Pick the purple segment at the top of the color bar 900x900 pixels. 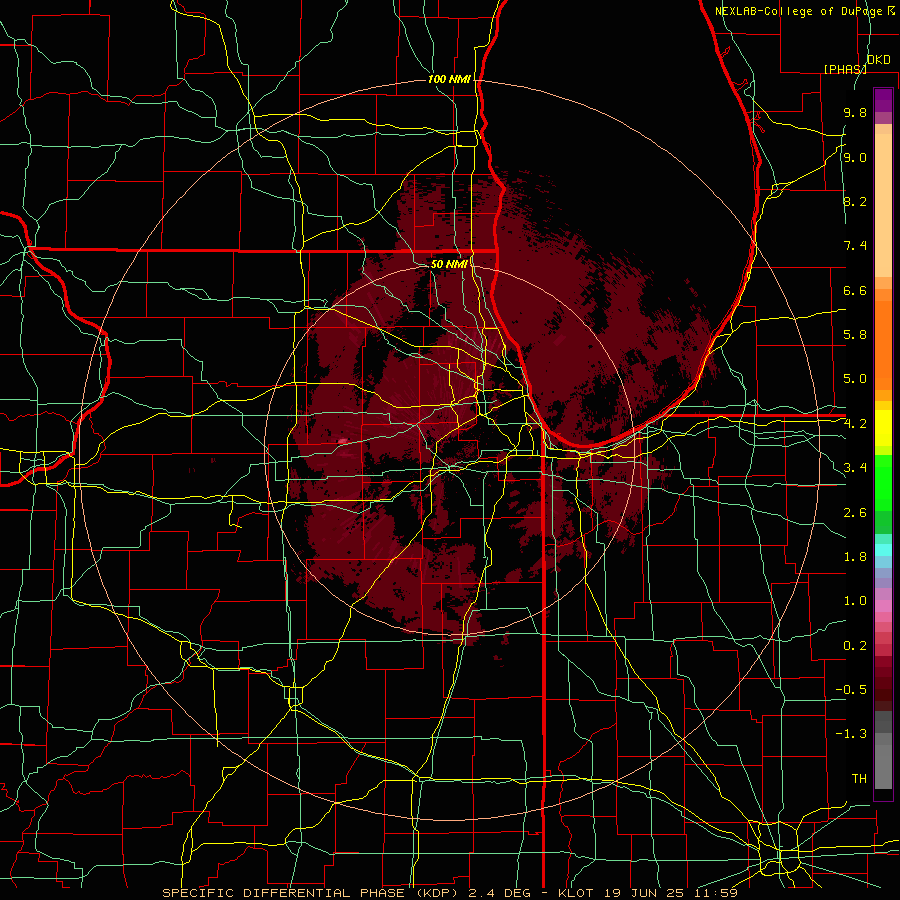tap(883, 100)
